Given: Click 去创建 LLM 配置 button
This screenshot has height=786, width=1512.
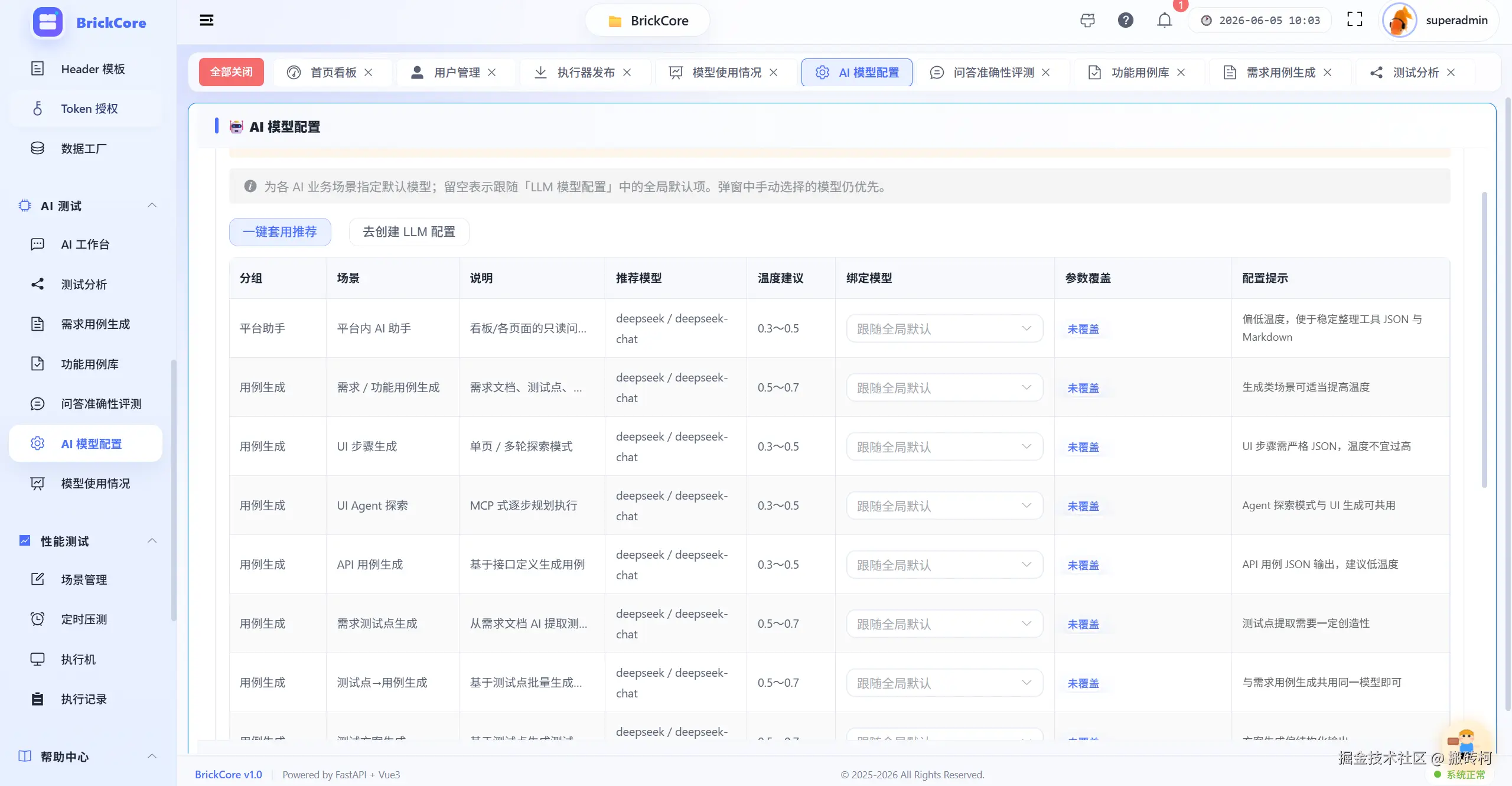Looking at the screenshot, I should 409,231.
